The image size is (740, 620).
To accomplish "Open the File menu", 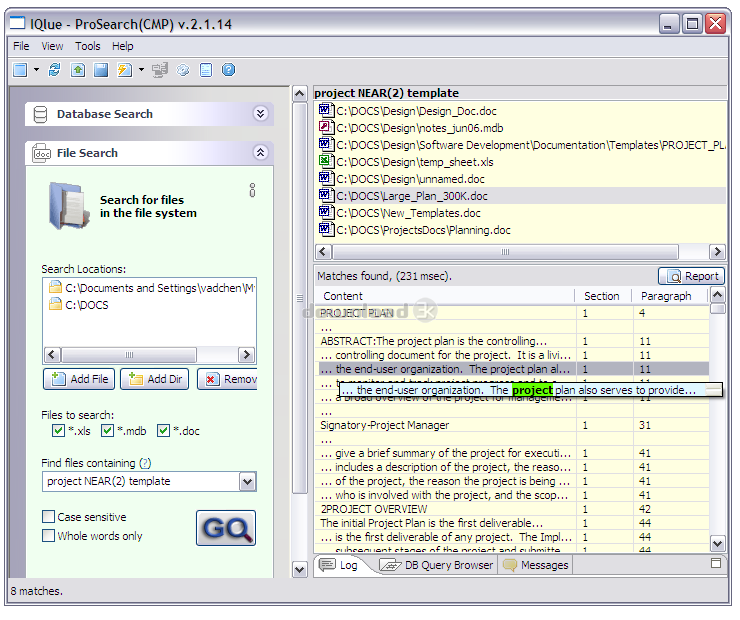I will [x=21, y=46].
